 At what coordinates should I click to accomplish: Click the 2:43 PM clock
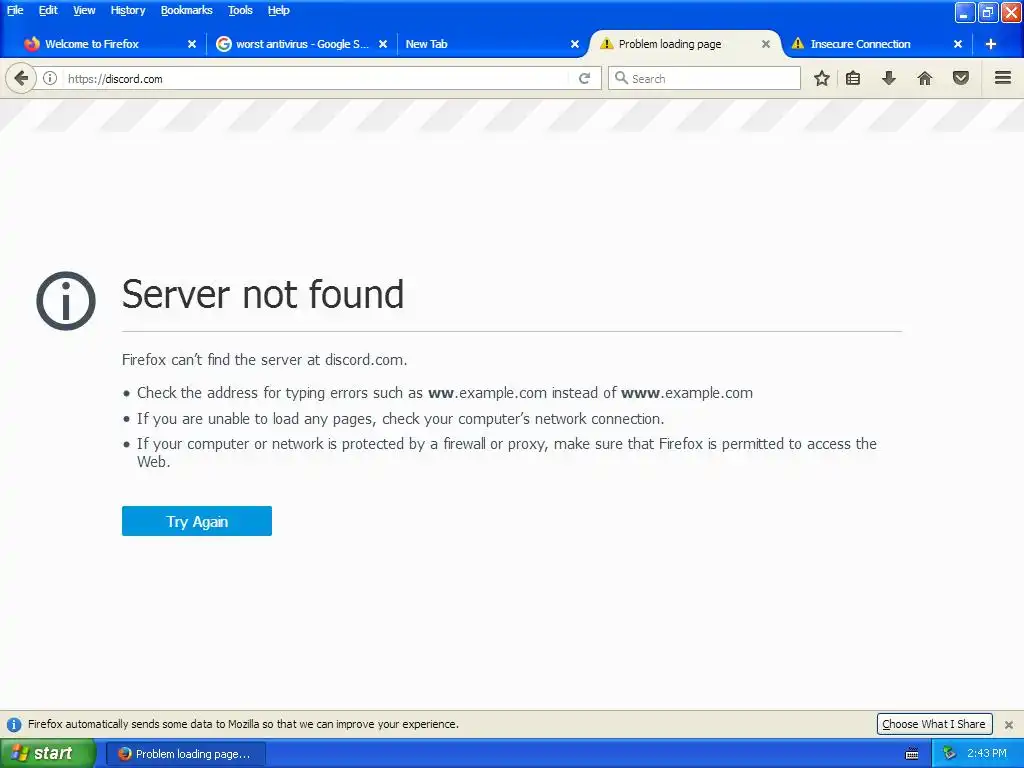pos(987,754)
